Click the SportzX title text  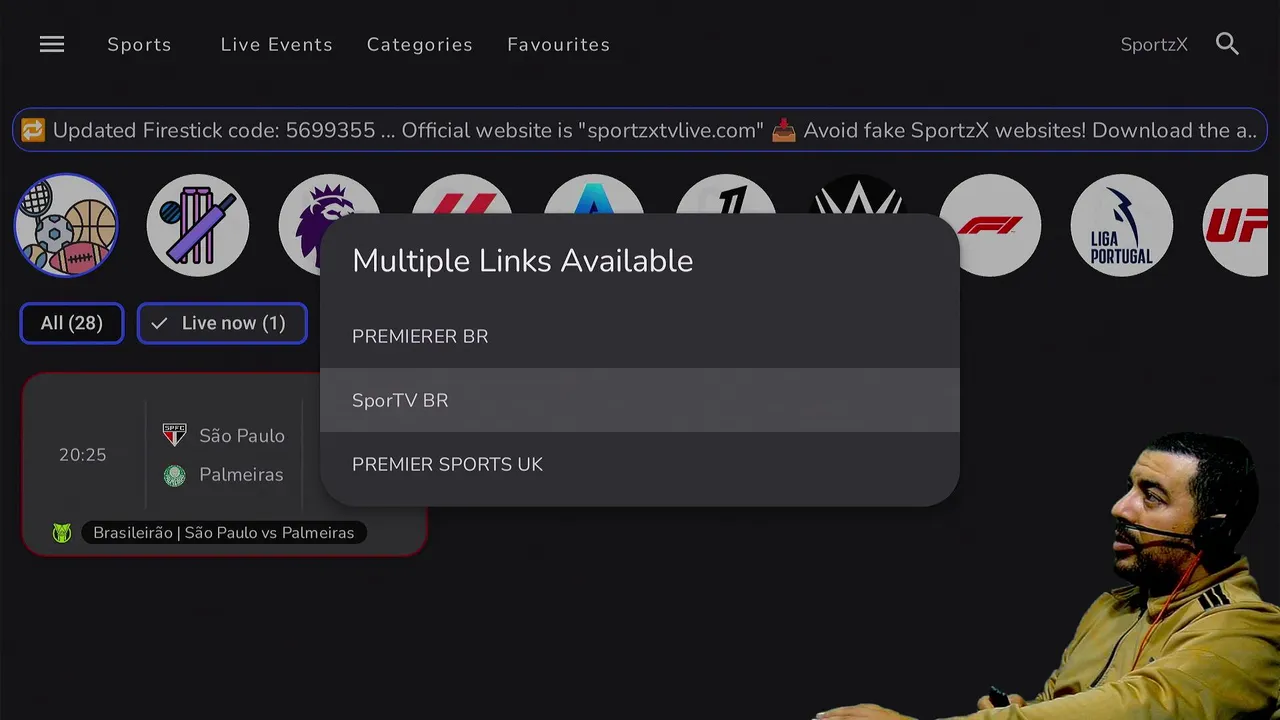[1154, 45]
